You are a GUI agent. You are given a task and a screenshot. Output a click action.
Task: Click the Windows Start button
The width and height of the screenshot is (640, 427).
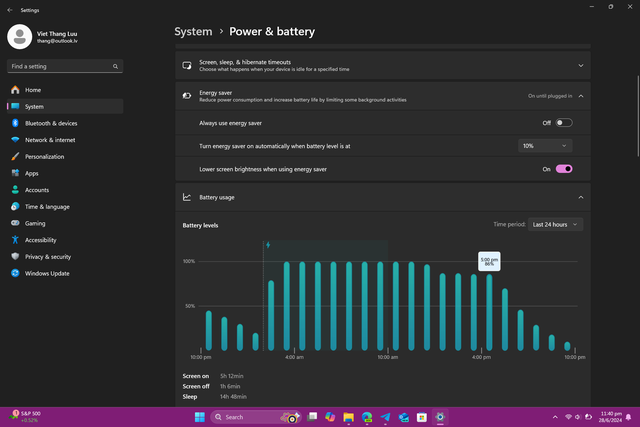[x=199, y=417]
